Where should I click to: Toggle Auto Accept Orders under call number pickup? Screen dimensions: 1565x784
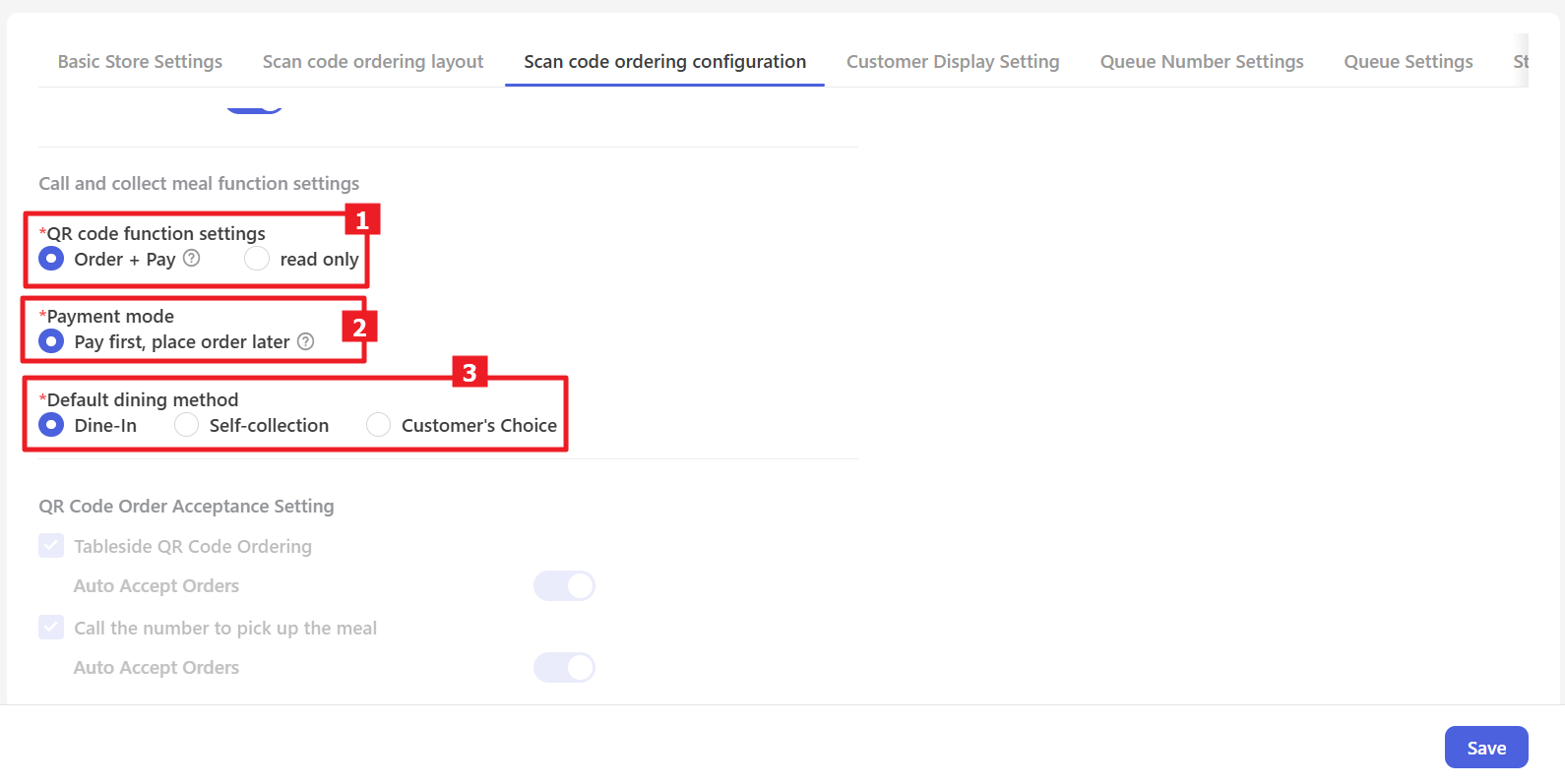click(564, 668)
